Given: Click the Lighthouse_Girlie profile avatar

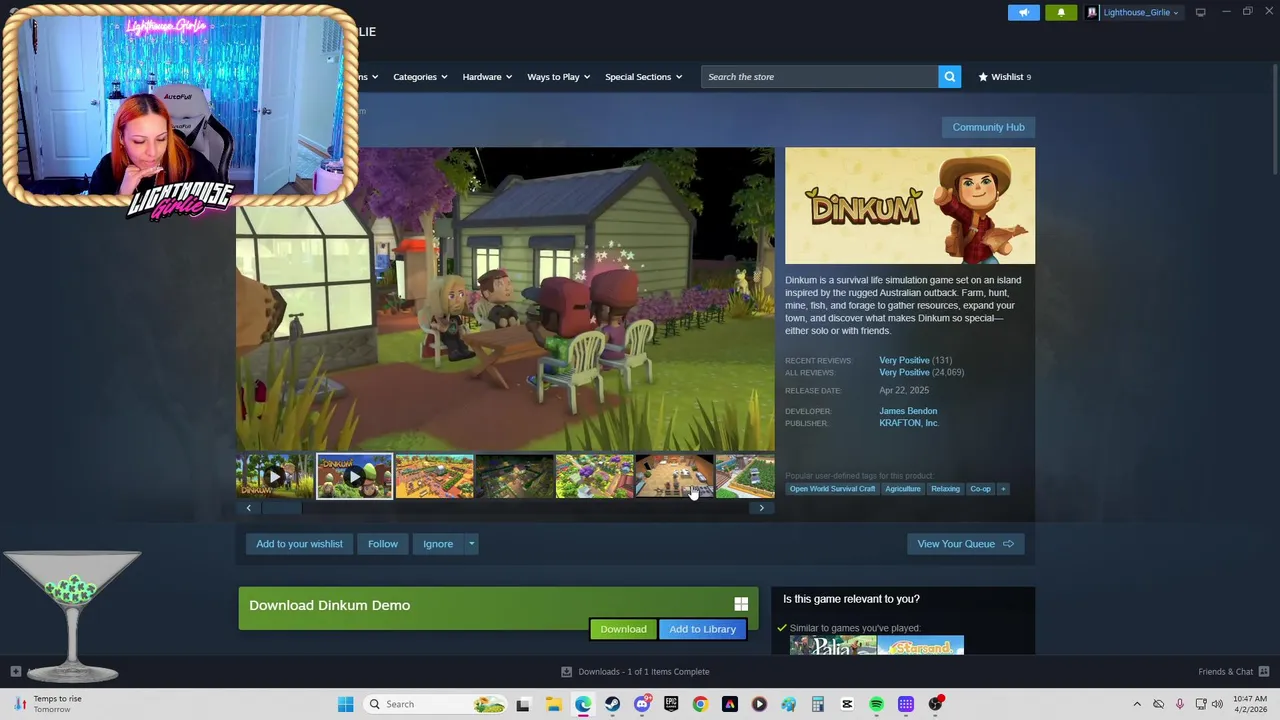Looking at the screenshot, I should click(1092, 12).
